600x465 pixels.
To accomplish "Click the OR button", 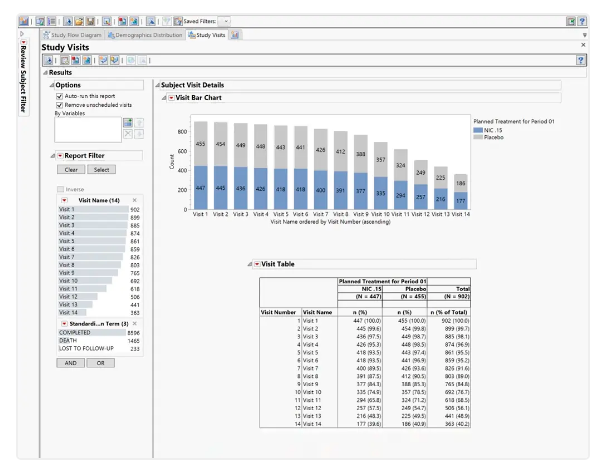I will click(x=101, y=363).
